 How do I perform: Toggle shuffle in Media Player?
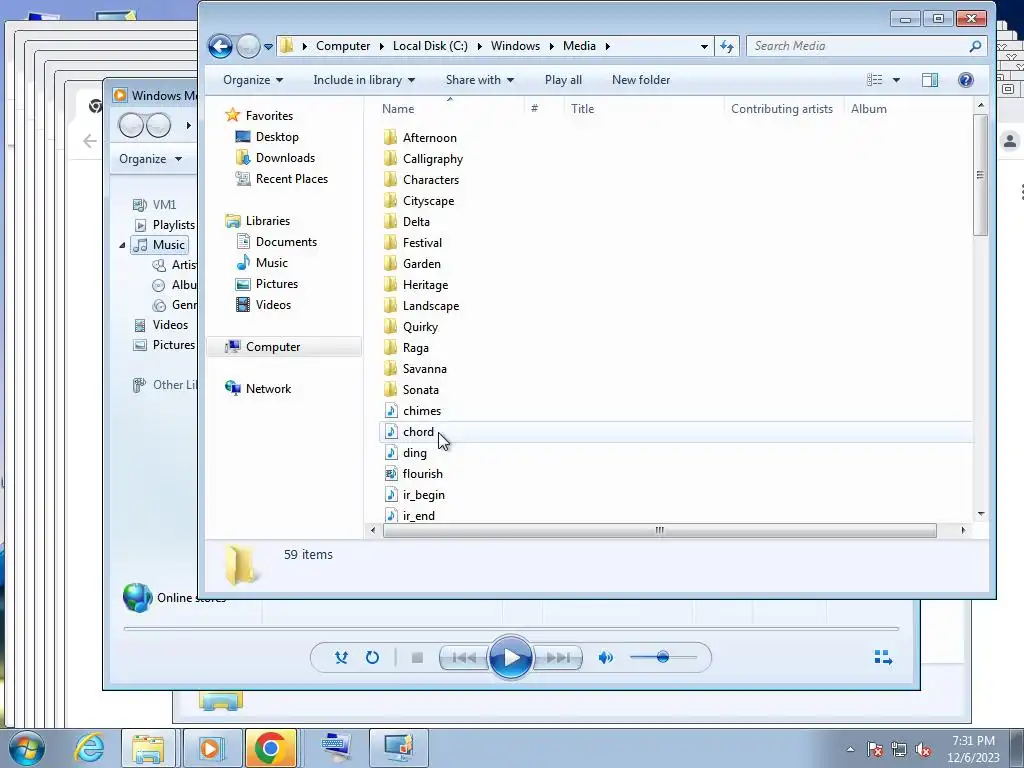coord(341,658)
